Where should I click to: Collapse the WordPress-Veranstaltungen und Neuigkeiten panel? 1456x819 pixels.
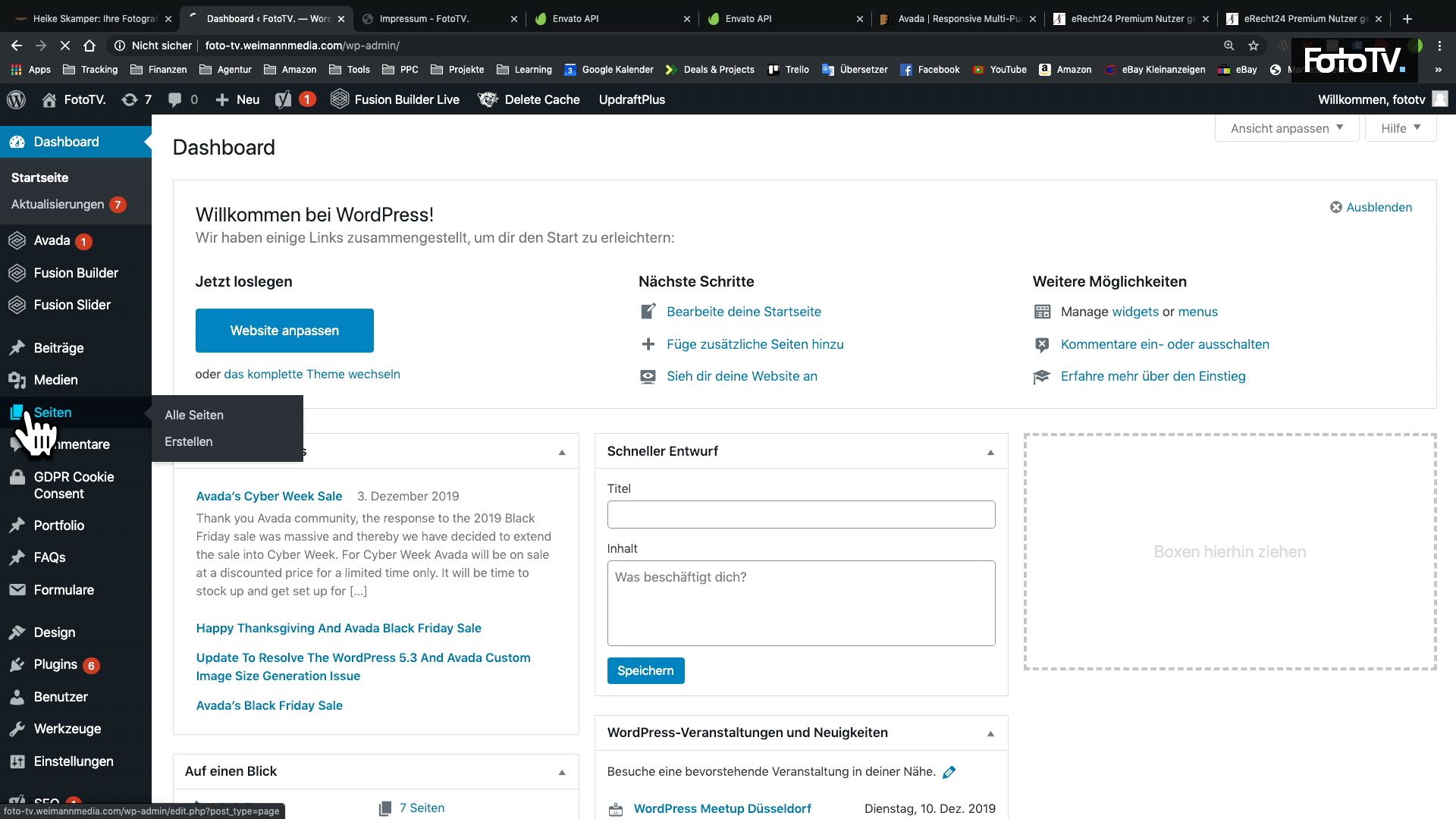click(990, 733)
